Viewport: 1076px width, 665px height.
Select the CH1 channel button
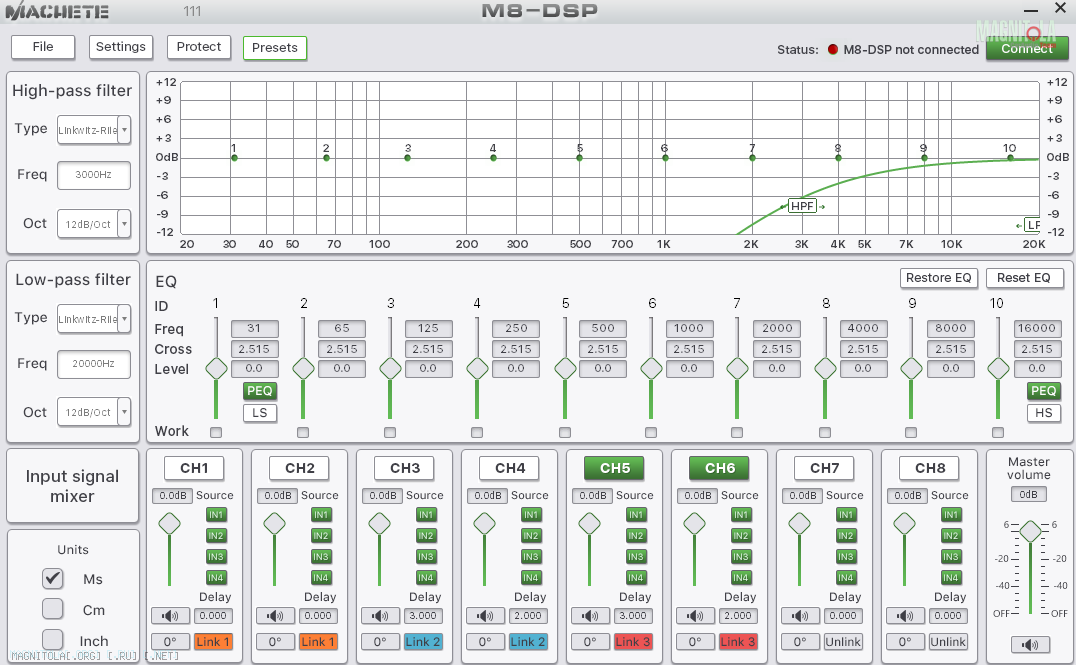194,468
